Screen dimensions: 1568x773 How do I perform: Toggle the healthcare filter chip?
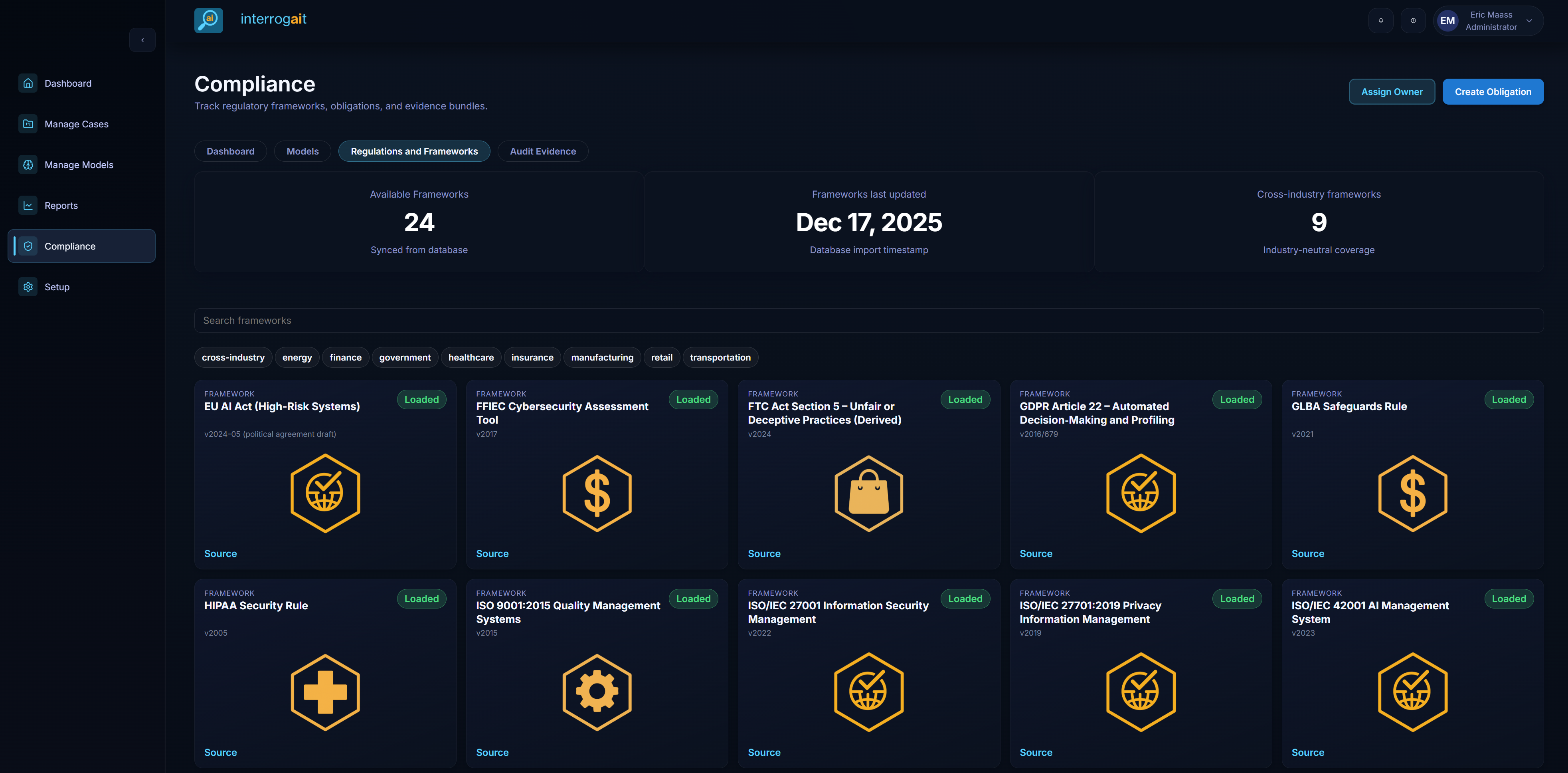coord(471,358)
